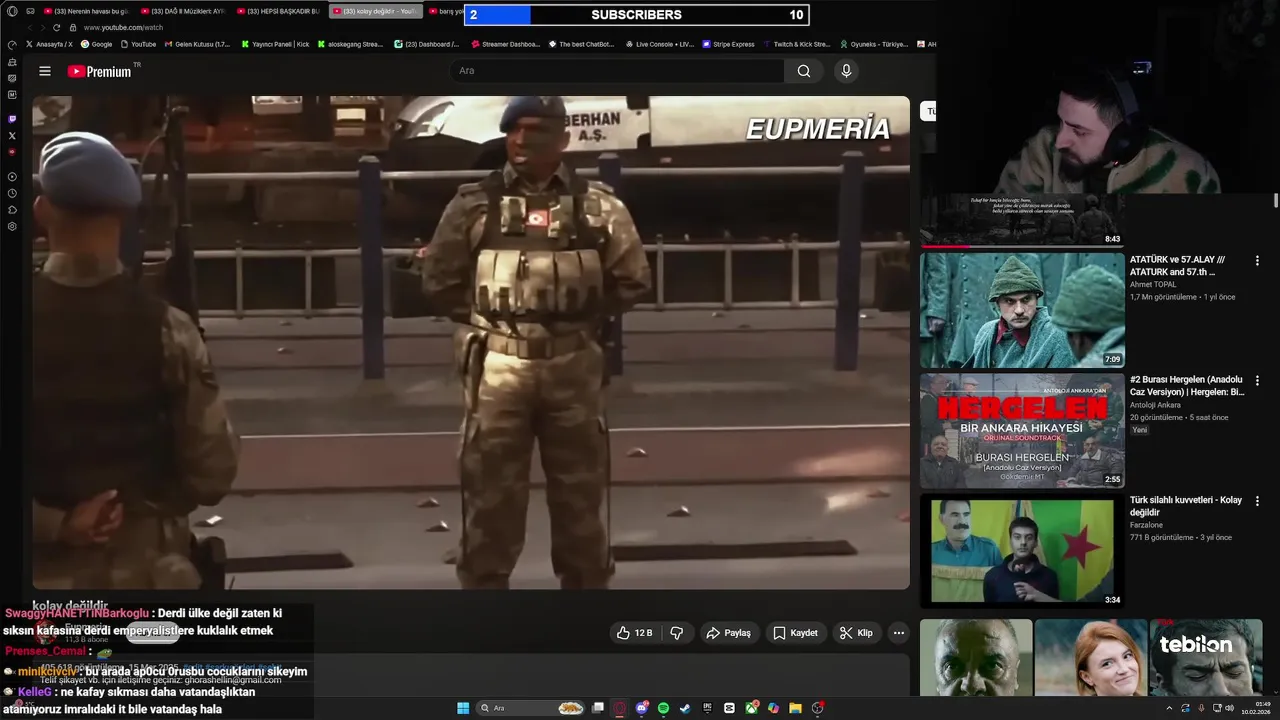Select the 'kolay değildir' browser tab
The image size is (1280, 720).
(x=375, y=11)
